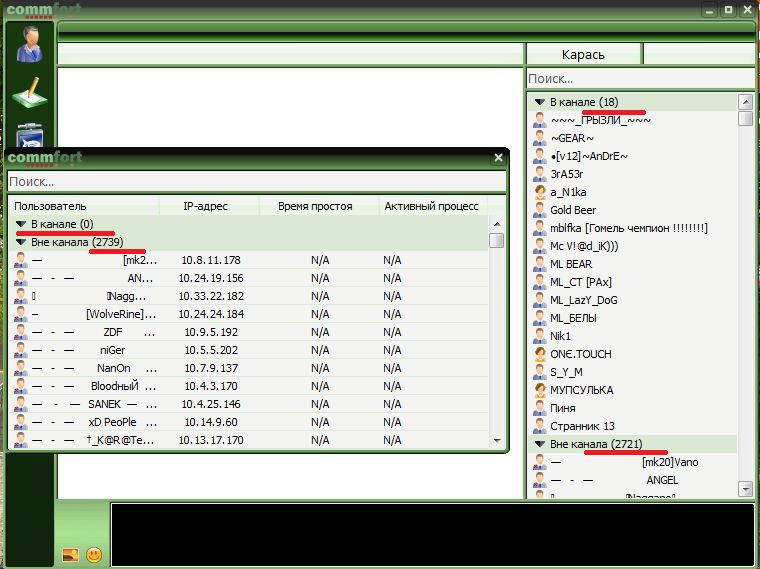This screenshot has width=760, height=569.
Task: Expand 'В канале (0)' in the popup list
Action: (x=20, y=225)
